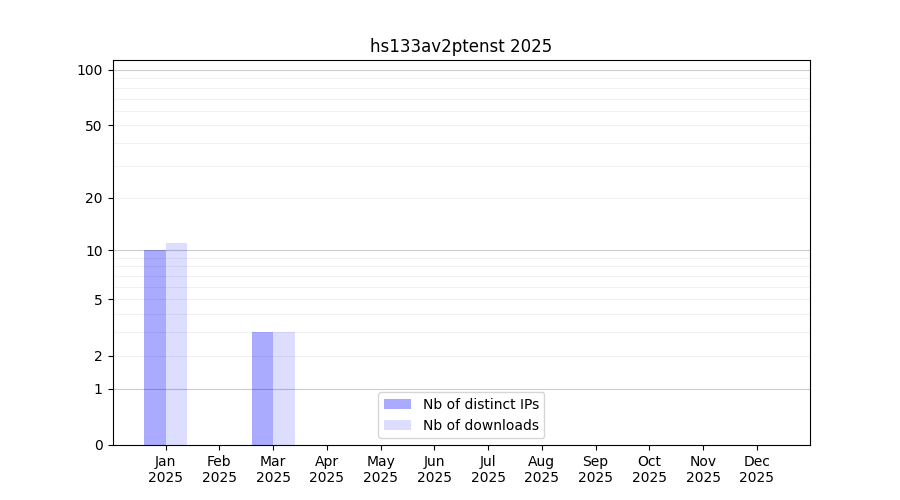Screen dimensions: 900x500
Task: Click the Nb of distinct IPs legend swatch
Action: (397, 404)
